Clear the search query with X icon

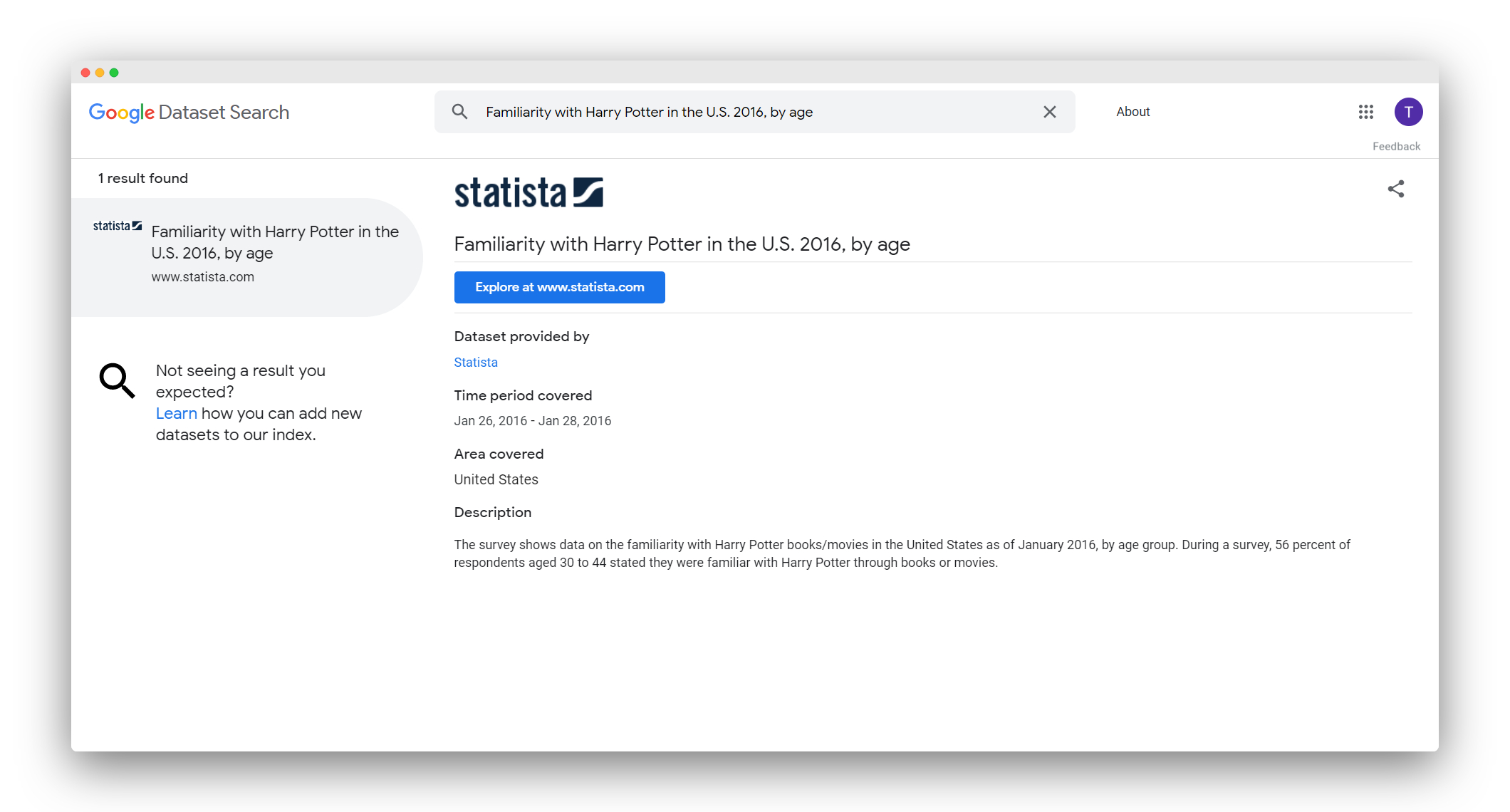(1049, 112)
